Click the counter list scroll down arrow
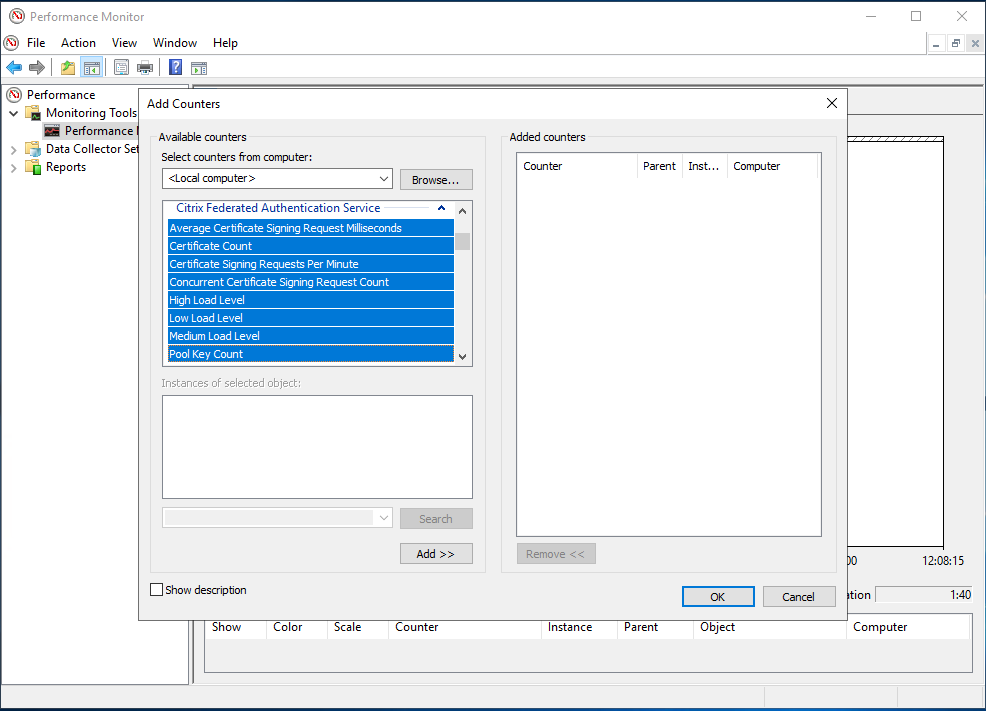Viewport: 986px width, 711px height. [462, 356]
